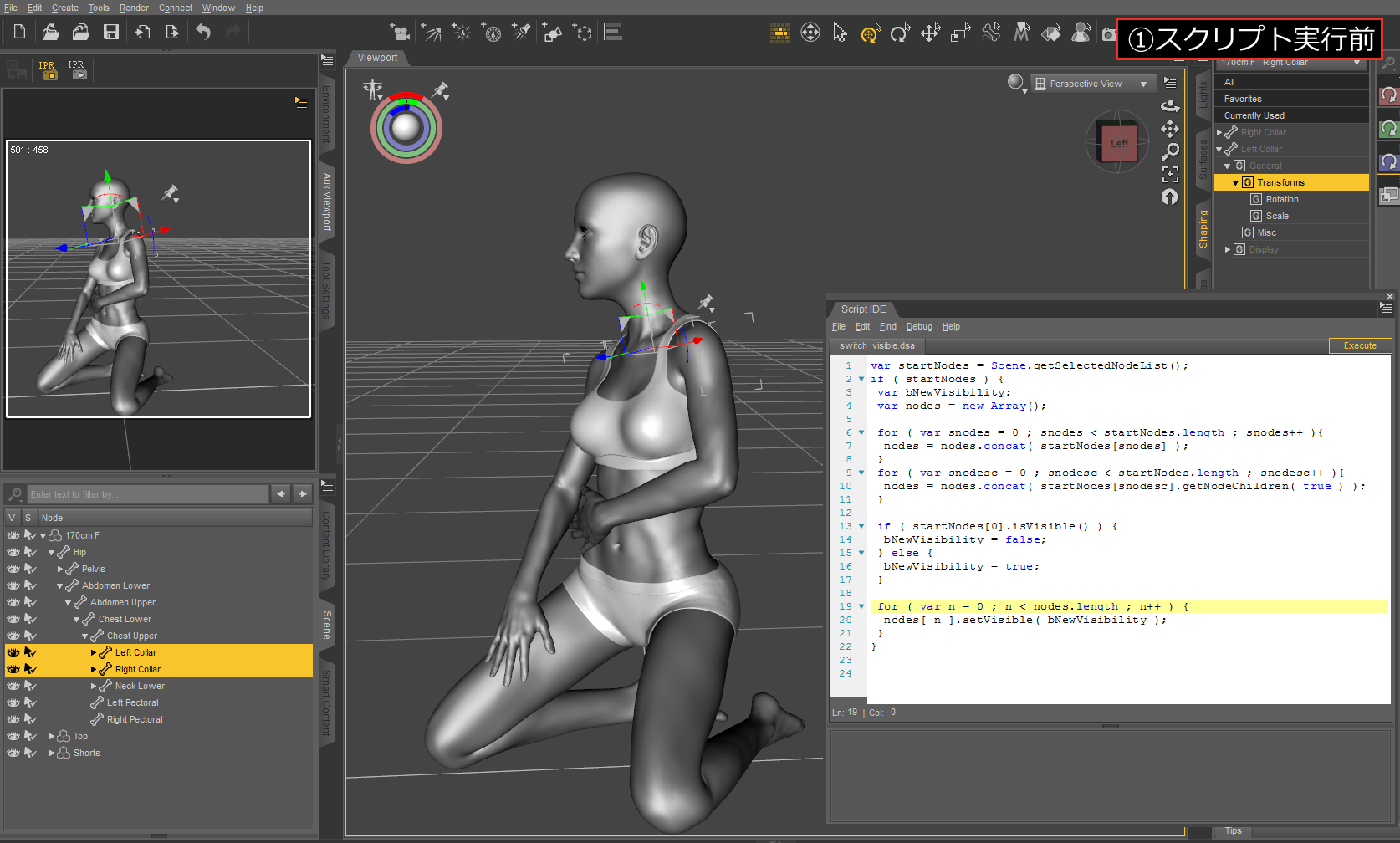1400x843 pixels.
Task: Click the Reset camera arrow icon
Action: pyautogui.click(x=1170, y=197)
